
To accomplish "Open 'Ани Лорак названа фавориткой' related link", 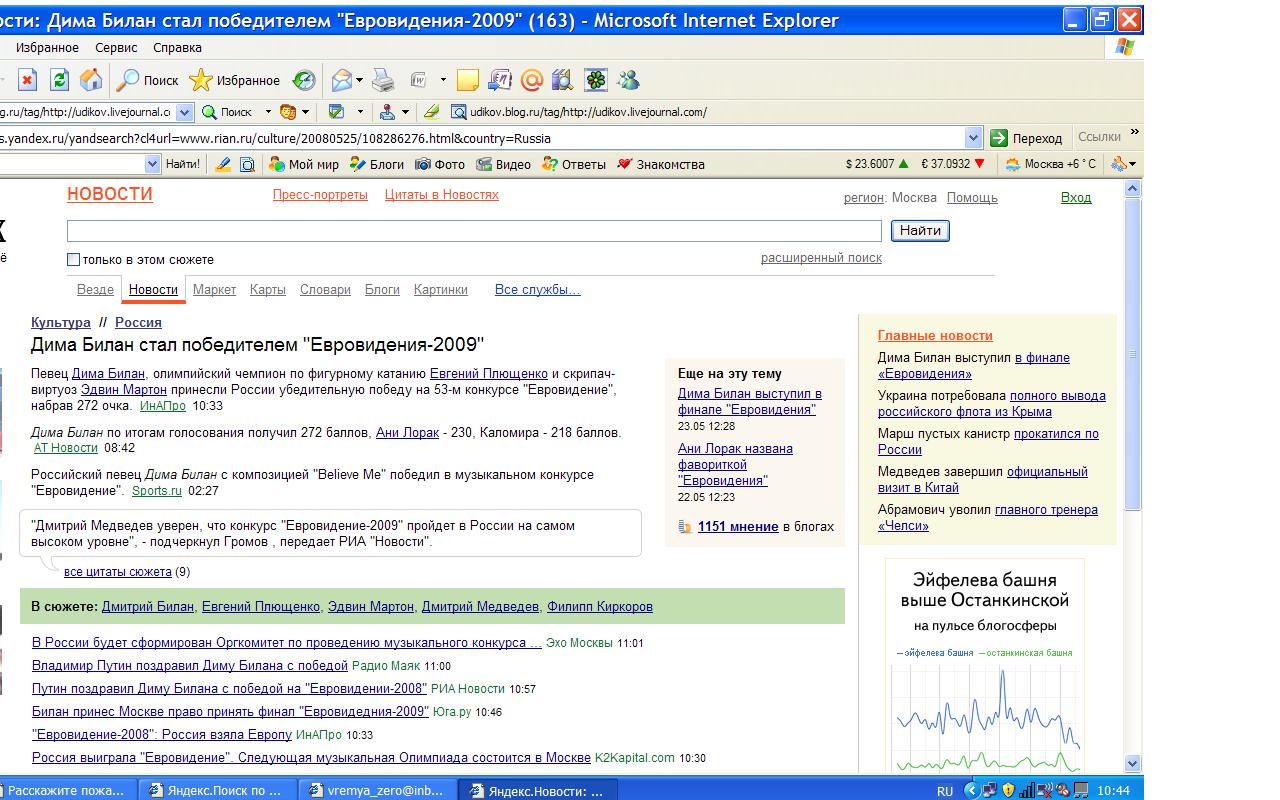I will 735,465.
